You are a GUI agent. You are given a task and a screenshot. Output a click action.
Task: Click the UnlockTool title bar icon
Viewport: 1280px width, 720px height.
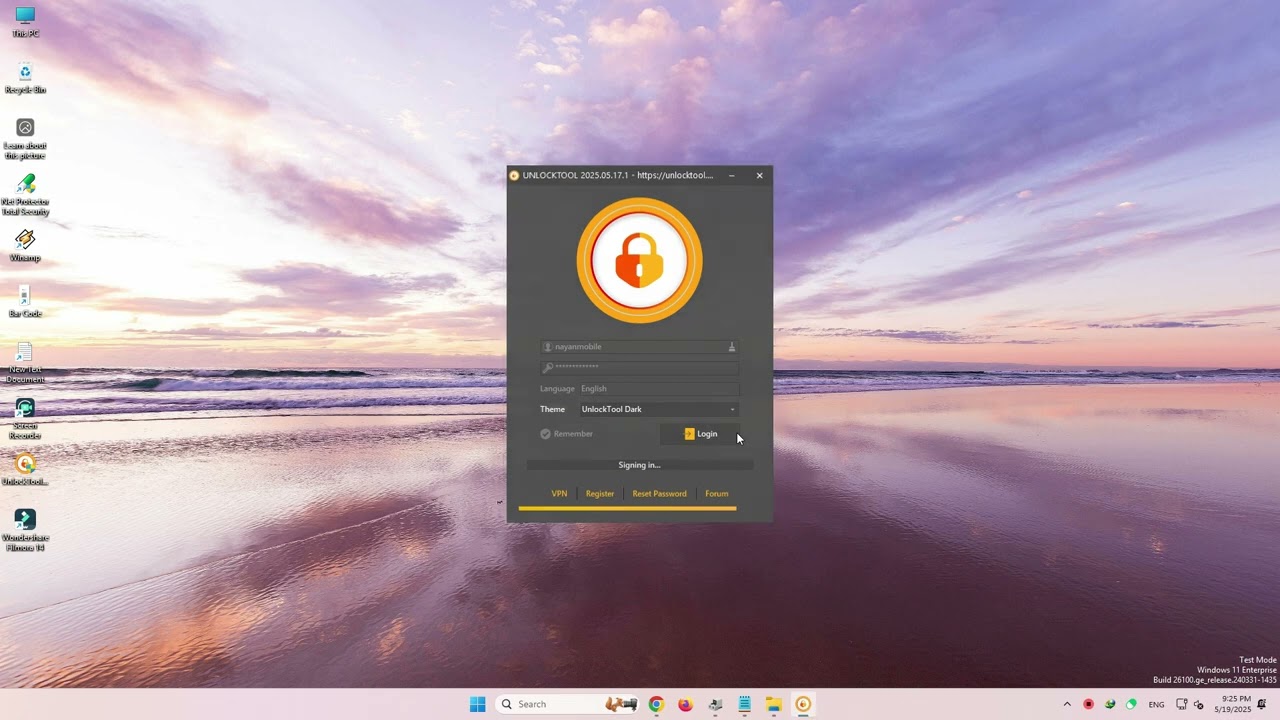point(514,175)
